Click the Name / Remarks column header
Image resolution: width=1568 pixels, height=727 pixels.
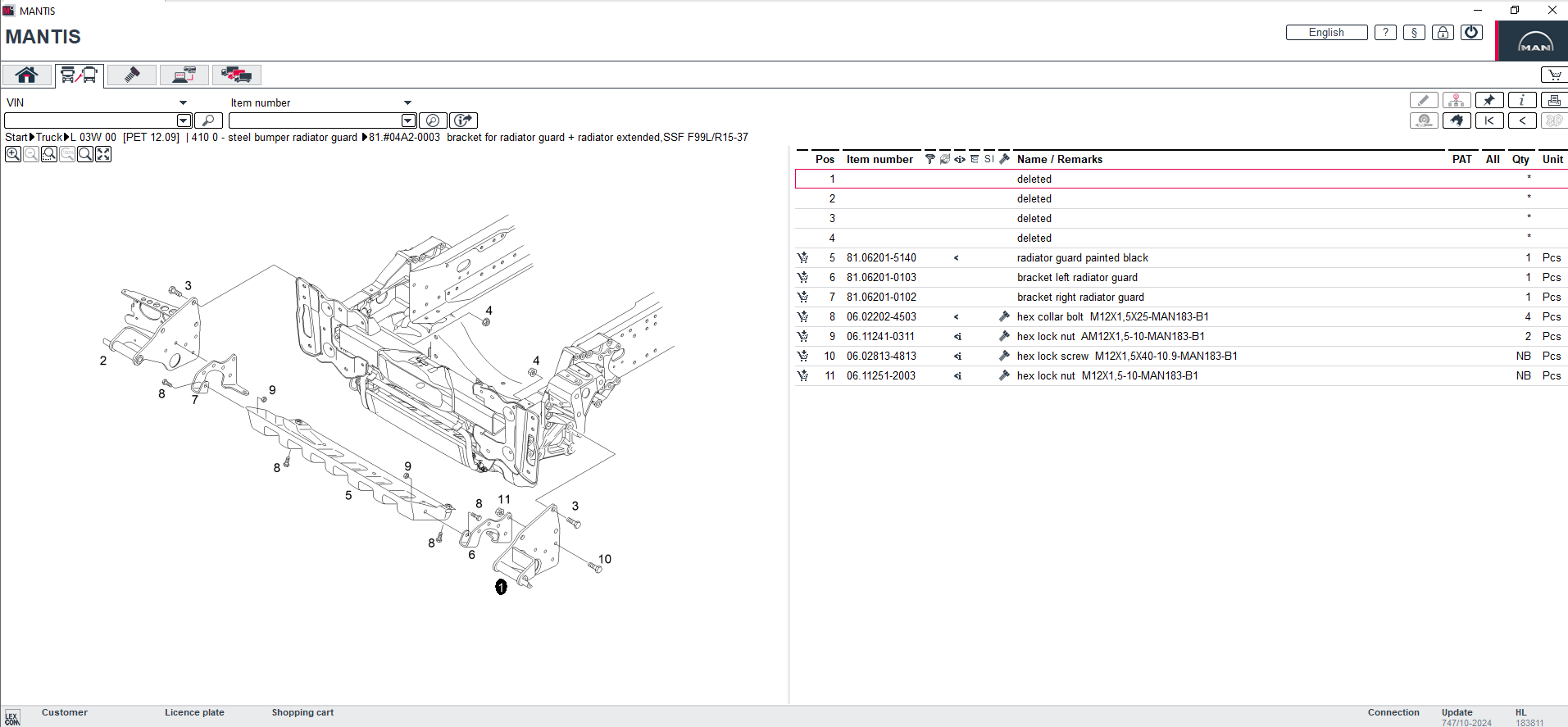click(x=1059, y=159)
